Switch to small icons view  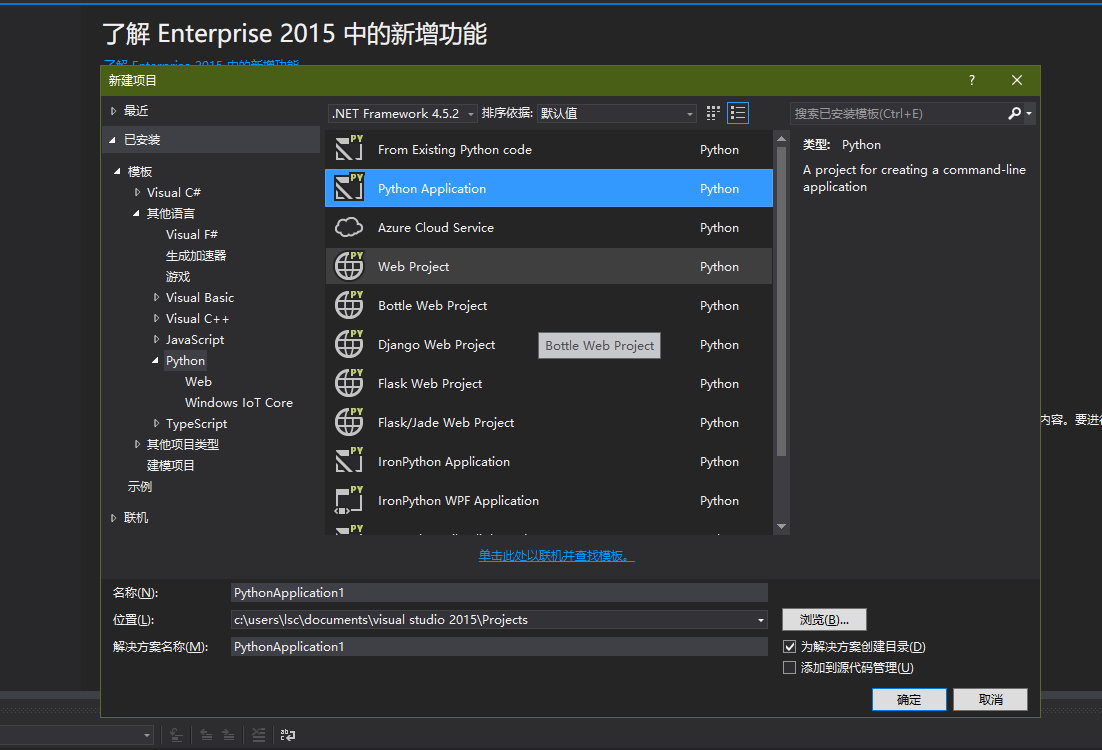pyautogui.click(x=713, y=113)
